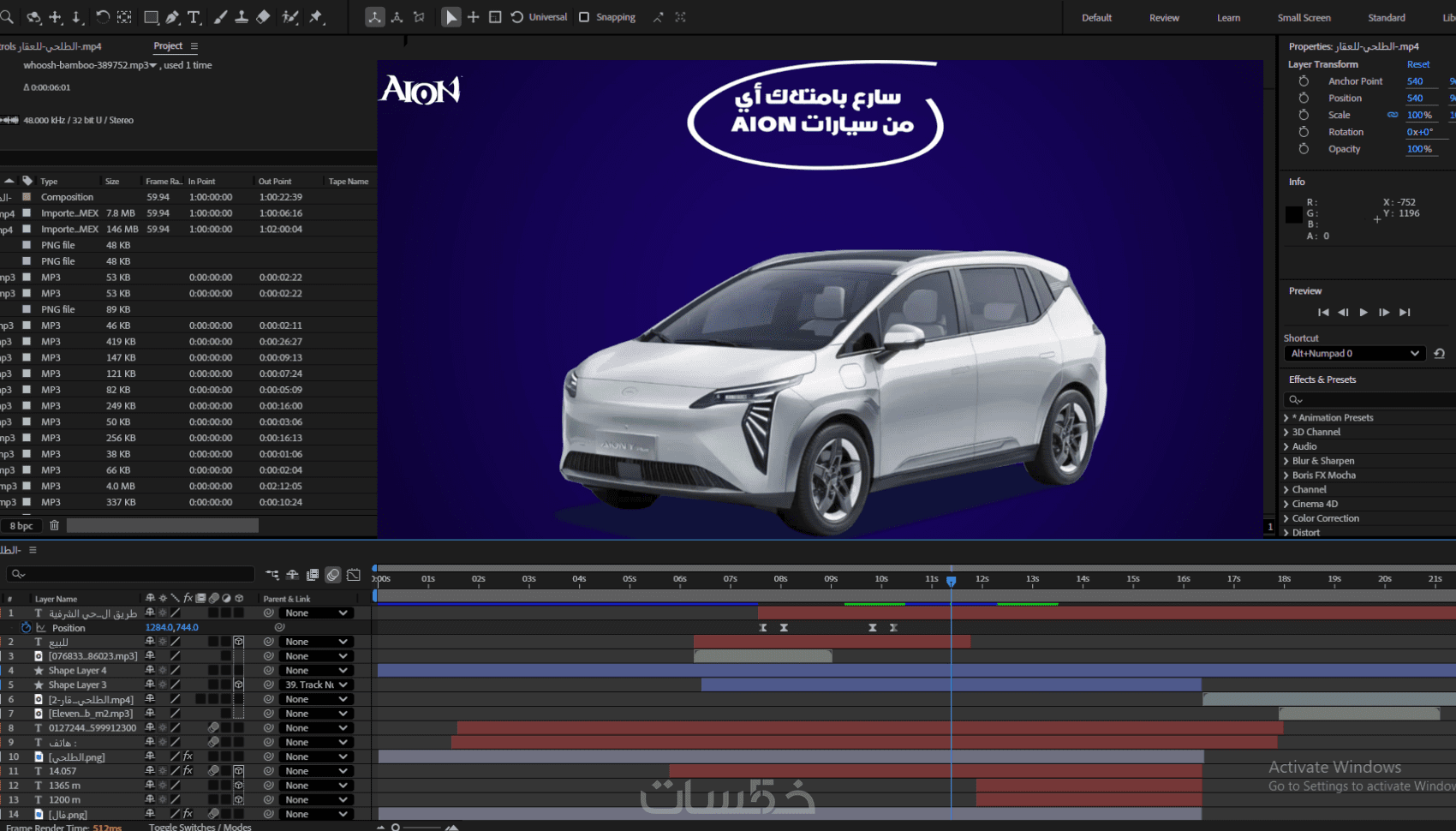1456x831 pixels.
Task: Click the Position stopwatch under layer 1
Action: click(27, 627)
